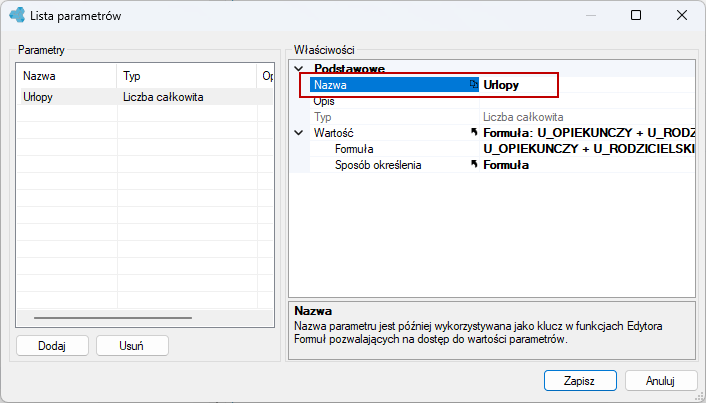
Task: Click the greyed Liczba całkowita type value
Action: click(523, 117)
